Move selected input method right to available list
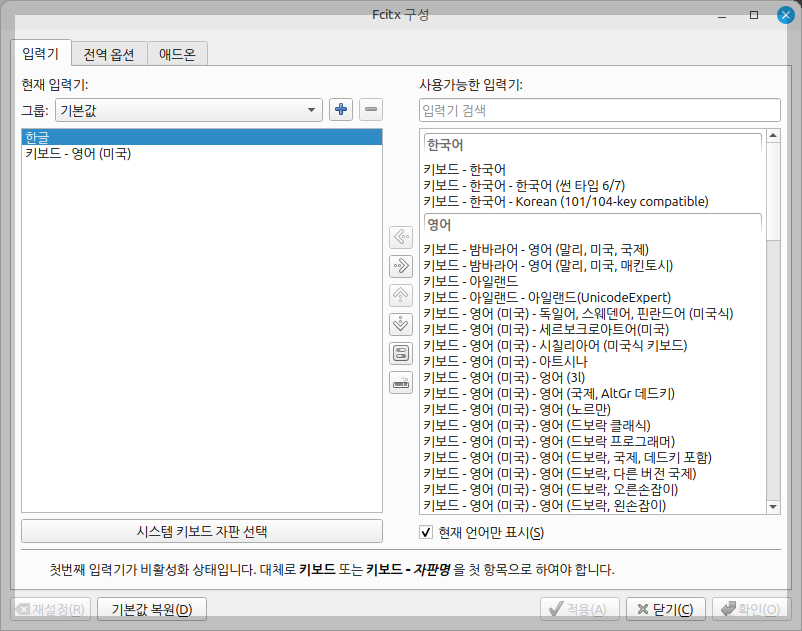802x631 pixels. (401, 266)
